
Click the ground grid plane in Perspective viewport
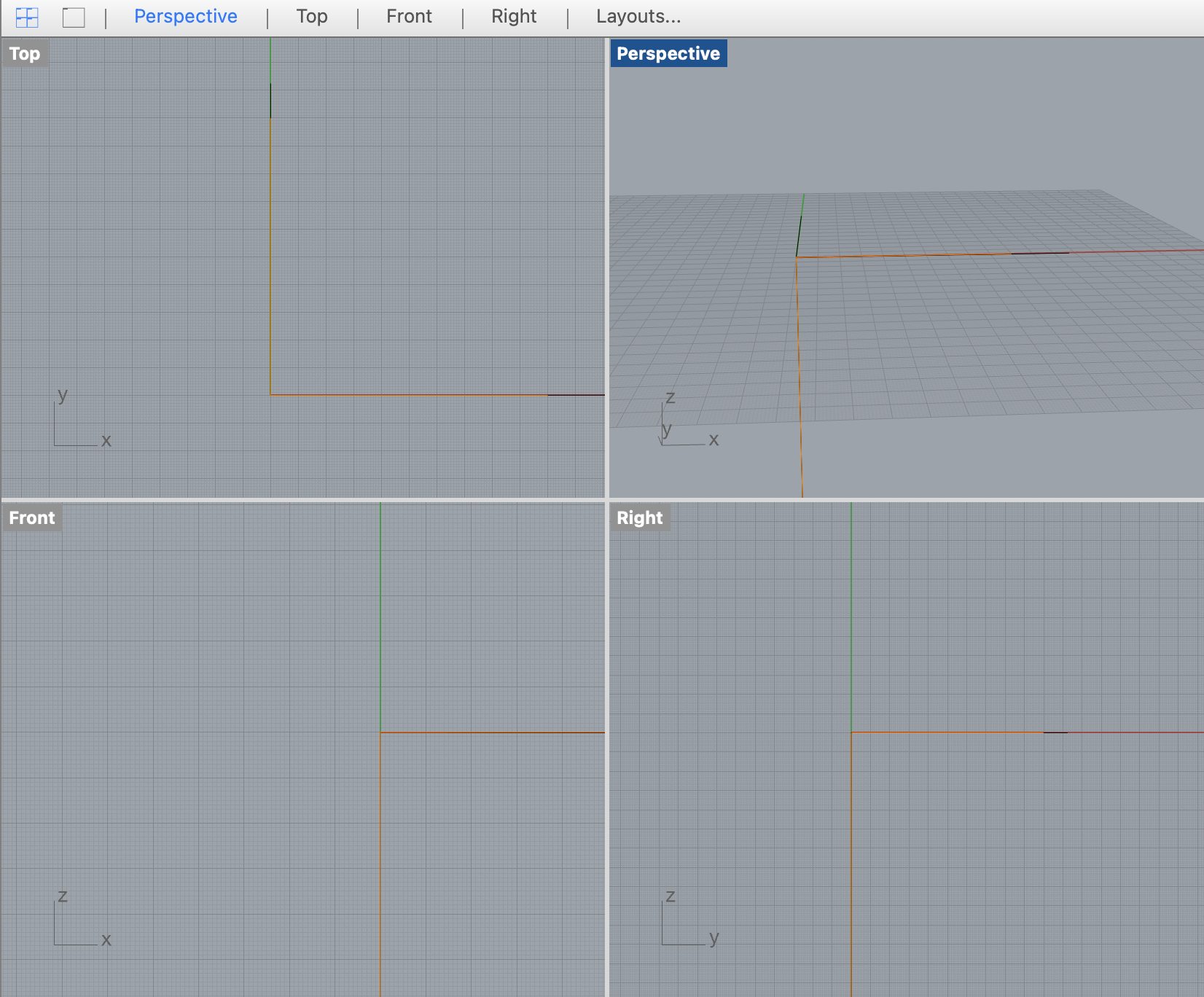pyautogui.click(x=984, y=328)
